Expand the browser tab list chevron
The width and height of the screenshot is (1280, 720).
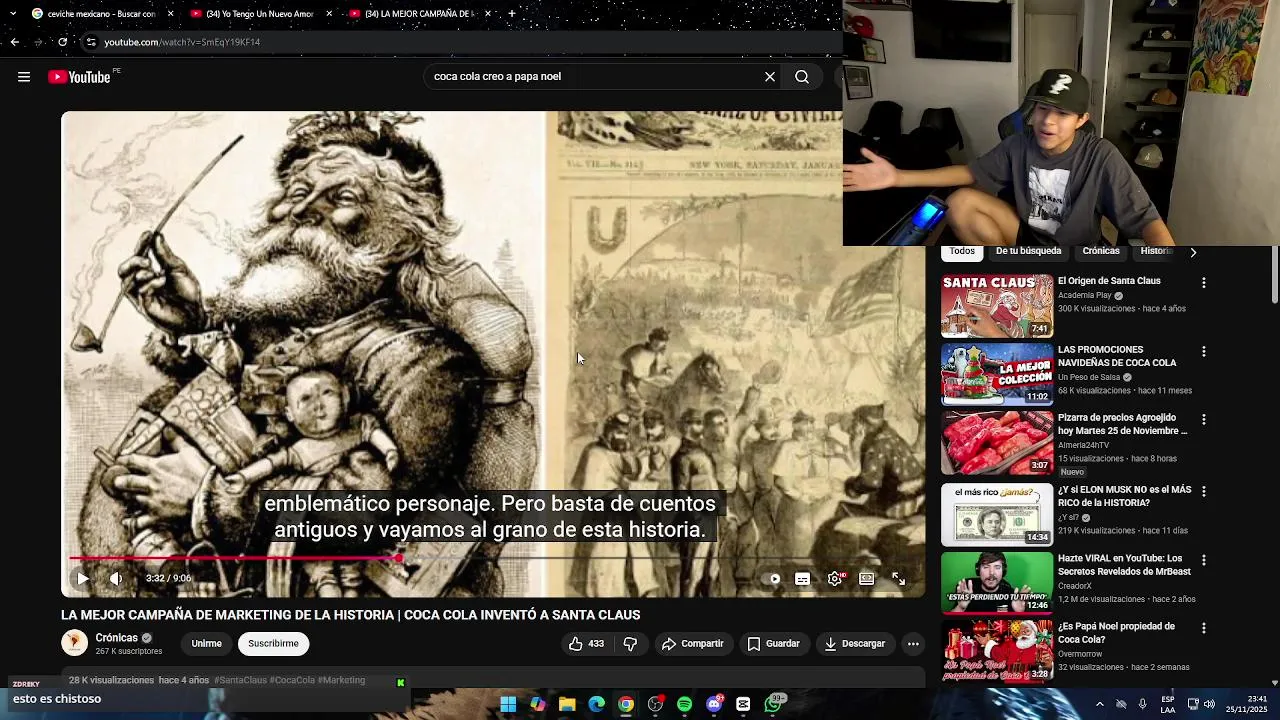(13, 14)
